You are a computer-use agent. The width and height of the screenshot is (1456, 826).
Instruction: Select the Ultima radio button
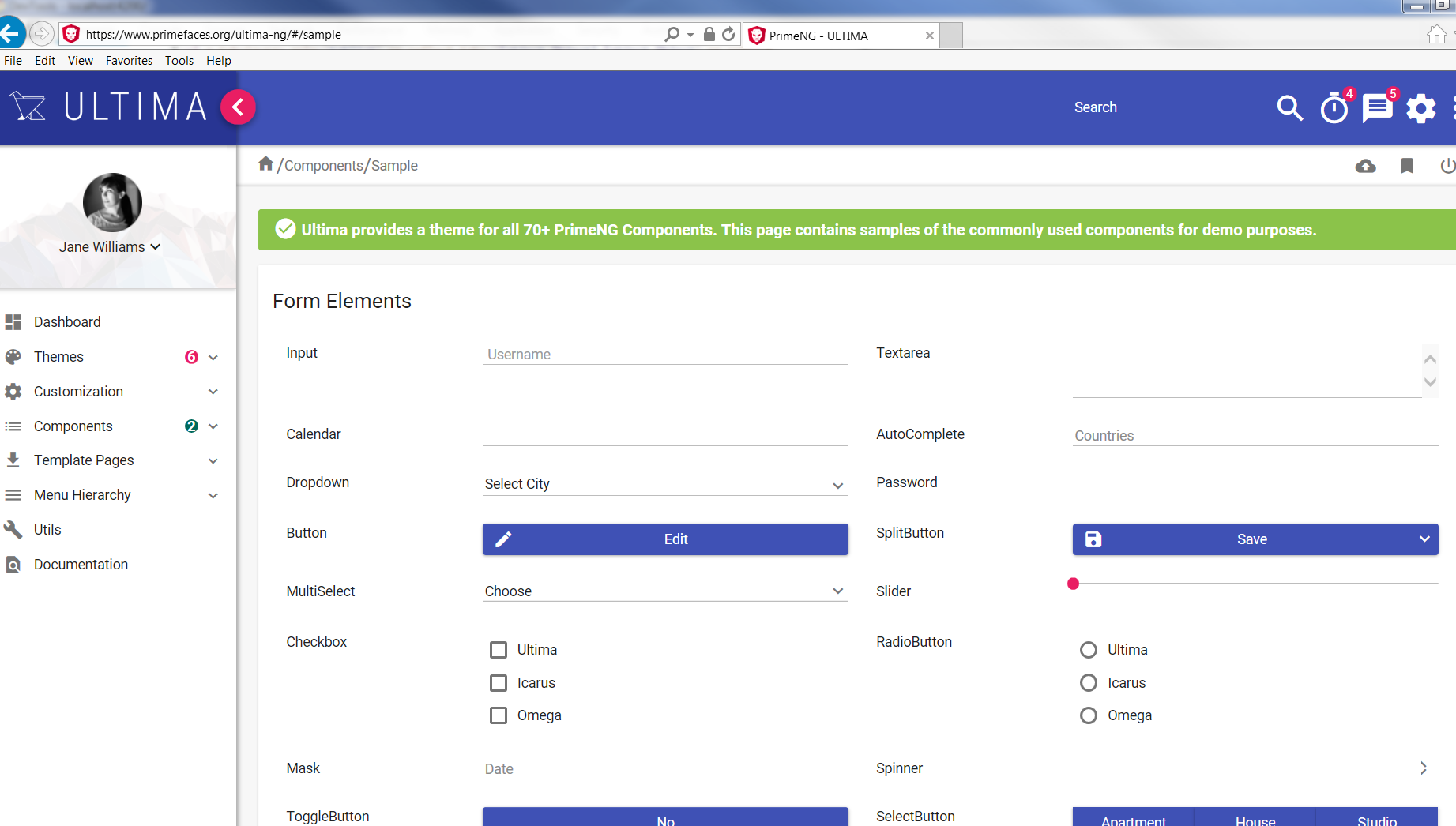pyautogui.click(x=1089, y=650)
